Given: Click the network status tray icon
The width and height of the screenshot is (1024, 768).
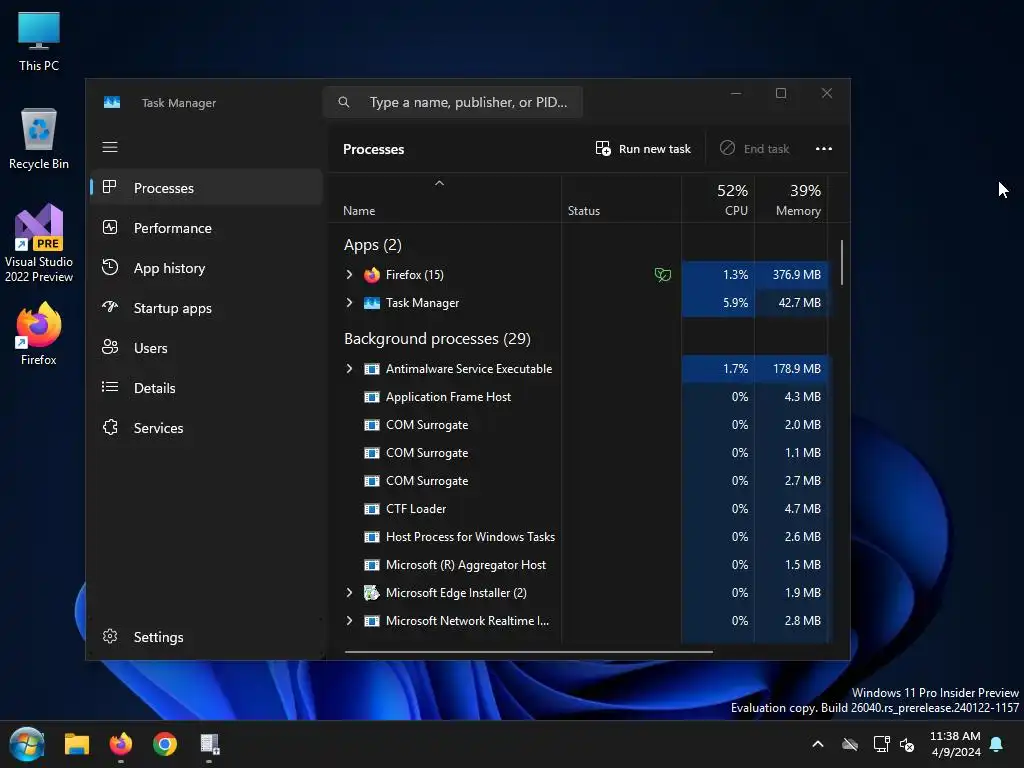Looking at the screenshot, I should pyautogui.click(x=881, y=744).
